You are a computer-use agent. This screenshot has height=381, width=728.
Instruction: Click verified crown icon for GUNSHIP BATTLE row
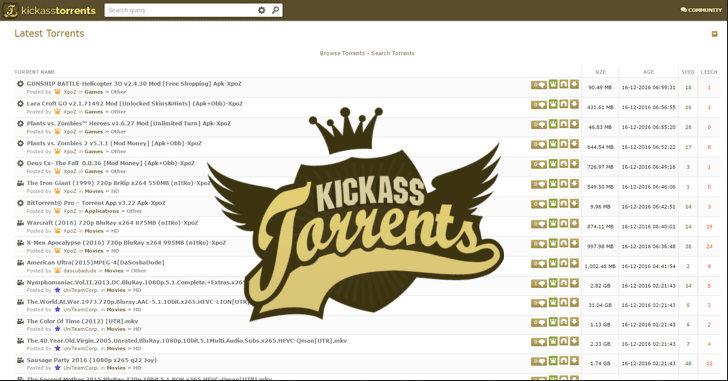point(553,84)
